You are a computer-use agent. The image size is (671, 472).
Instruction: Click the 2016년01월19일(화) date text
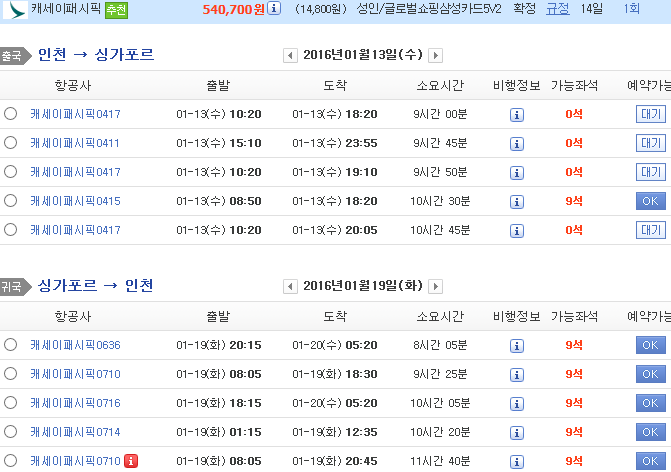pyautogui.click(x=363, y=285)
